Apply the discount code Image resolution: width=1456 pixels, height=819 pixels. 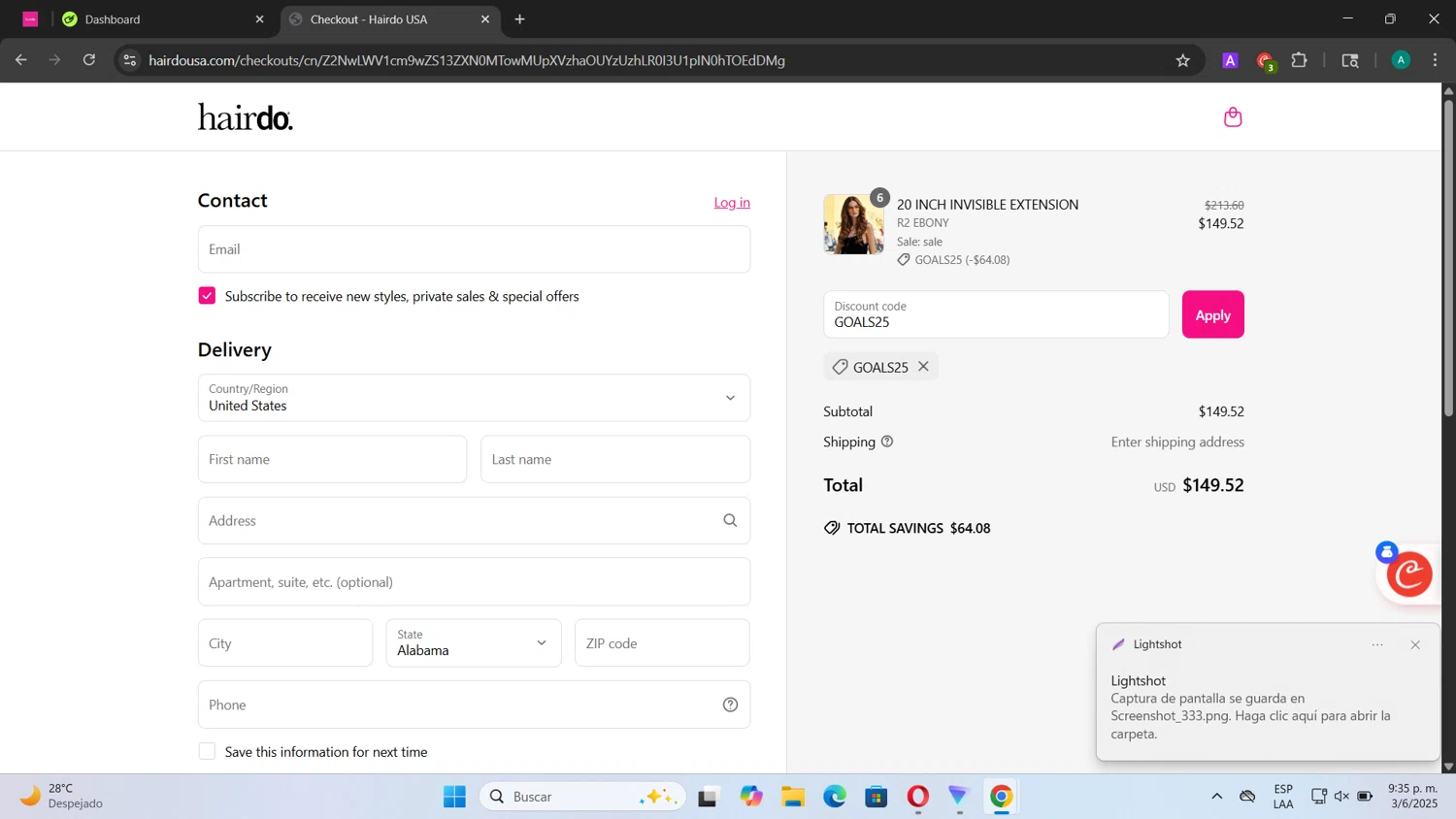pos(1212,314)
